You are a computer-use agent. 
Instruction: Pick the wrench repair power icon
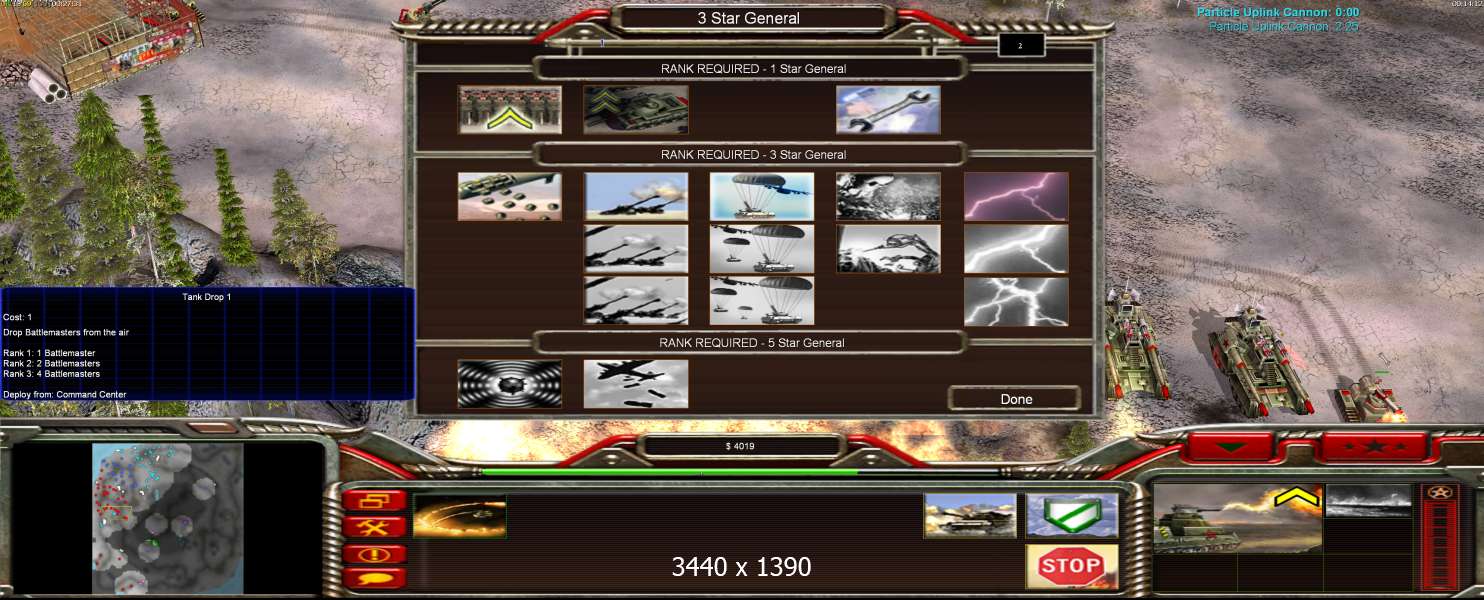pyautogui.click(x=888, y=110)
